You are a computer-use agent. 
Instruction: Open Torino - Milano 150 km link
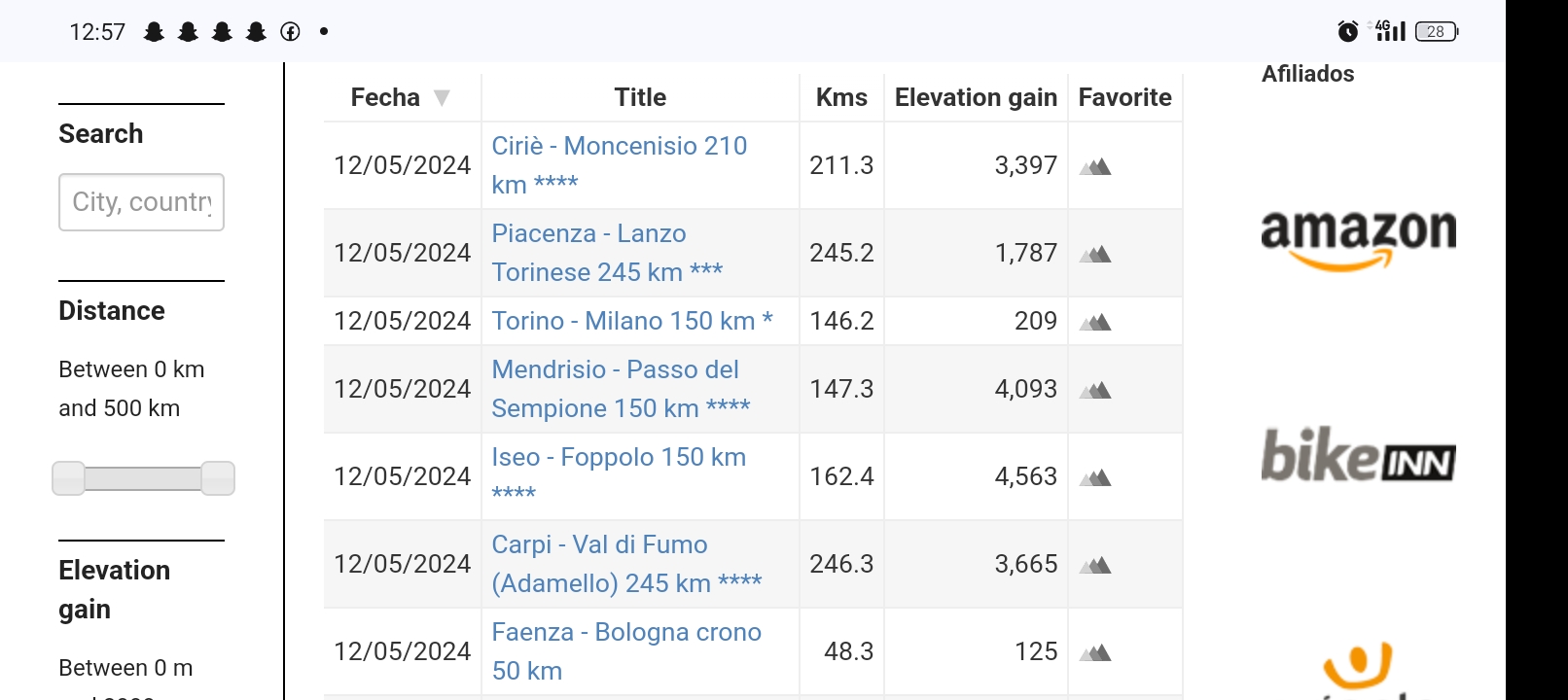[x=632, y=321]
